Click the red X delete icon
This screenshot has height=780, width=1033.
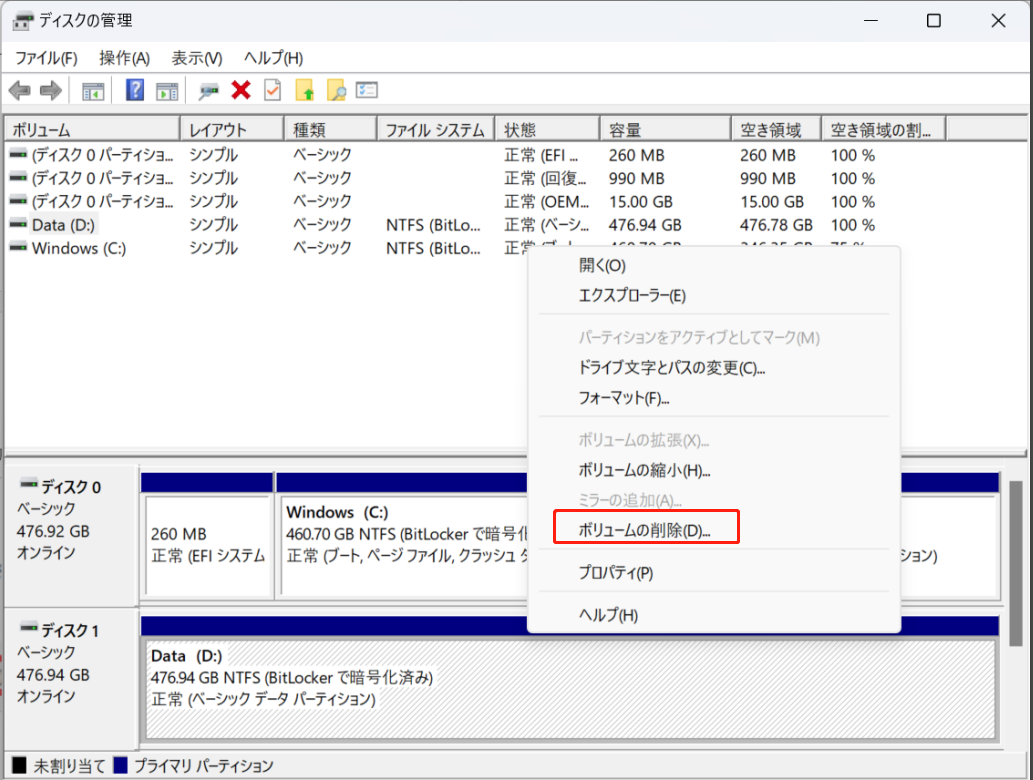240,91
